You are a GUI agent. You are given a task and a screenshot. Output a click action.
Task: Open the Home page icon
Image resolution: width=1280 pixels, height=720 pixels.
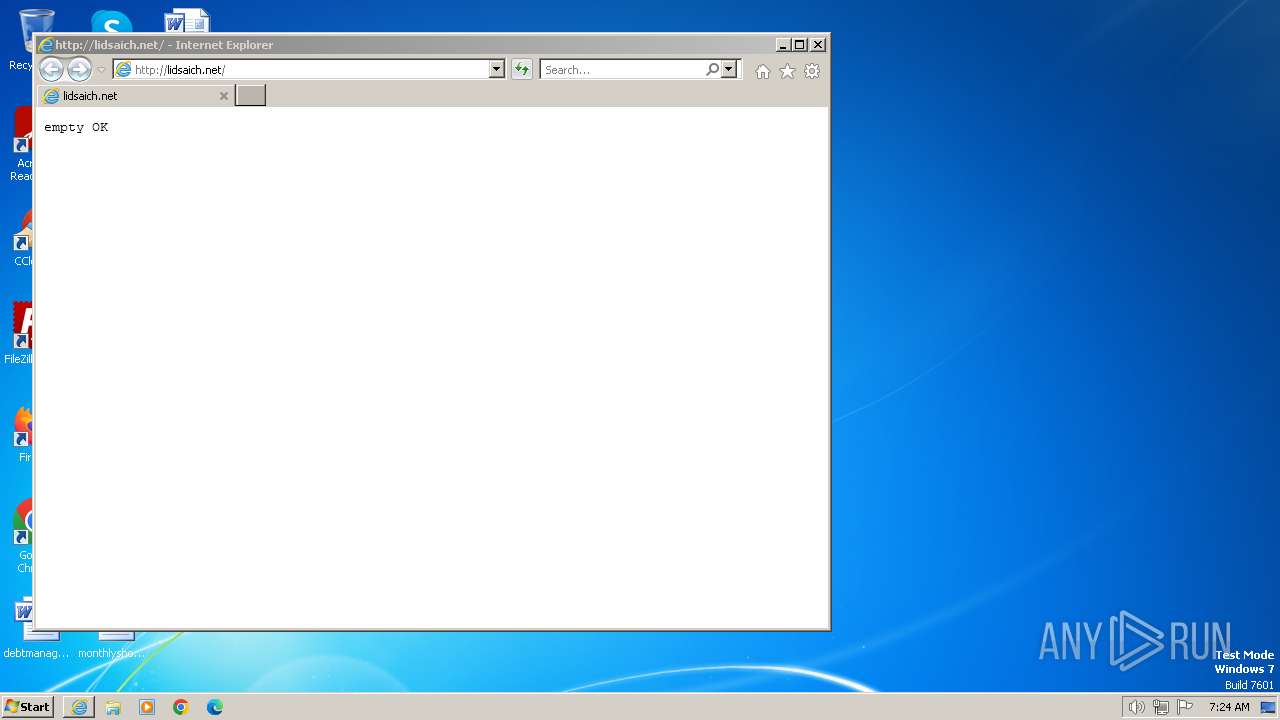pos(763,71)
